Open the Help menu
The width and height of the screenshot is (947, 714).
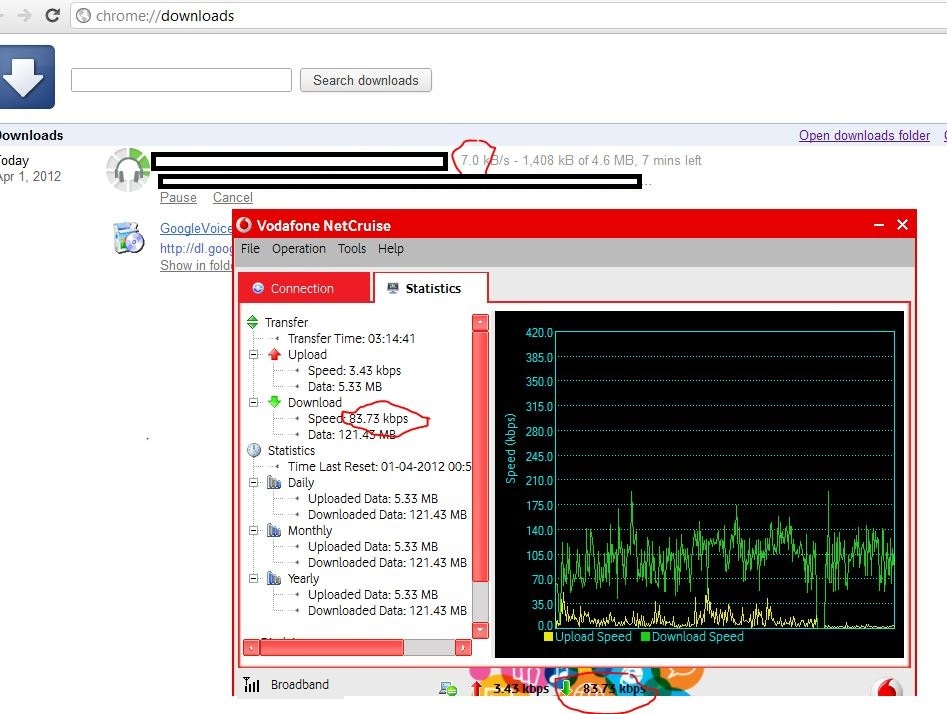coord(391,248)
